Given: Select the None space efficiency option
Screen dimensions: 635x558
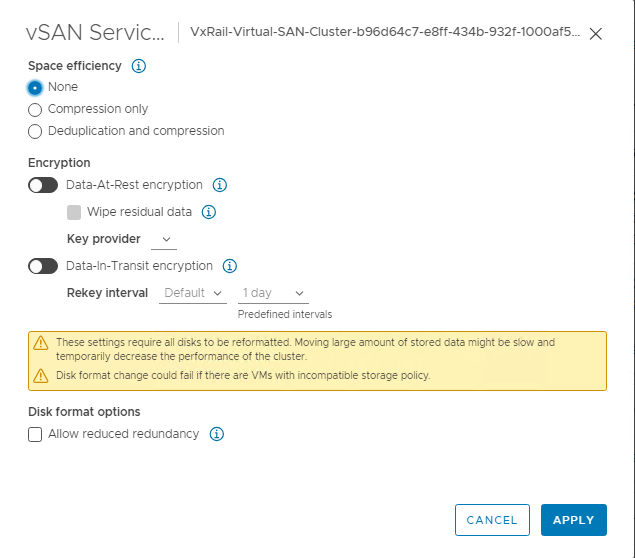Looking at the screenshot, I should tap(36, 87).
